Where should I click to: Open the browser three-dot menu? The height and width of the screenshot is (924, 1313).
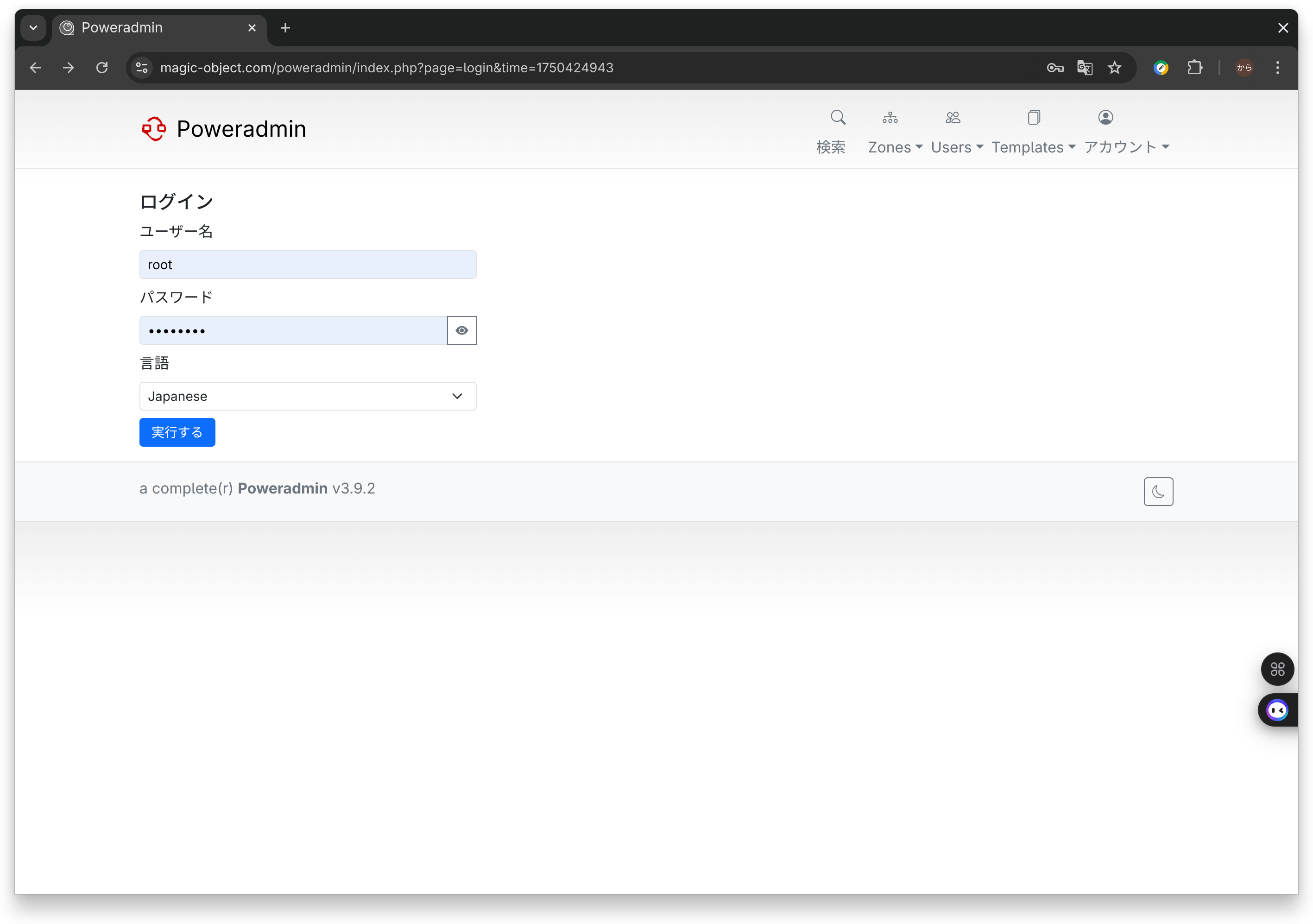(x=1277, y=68)
